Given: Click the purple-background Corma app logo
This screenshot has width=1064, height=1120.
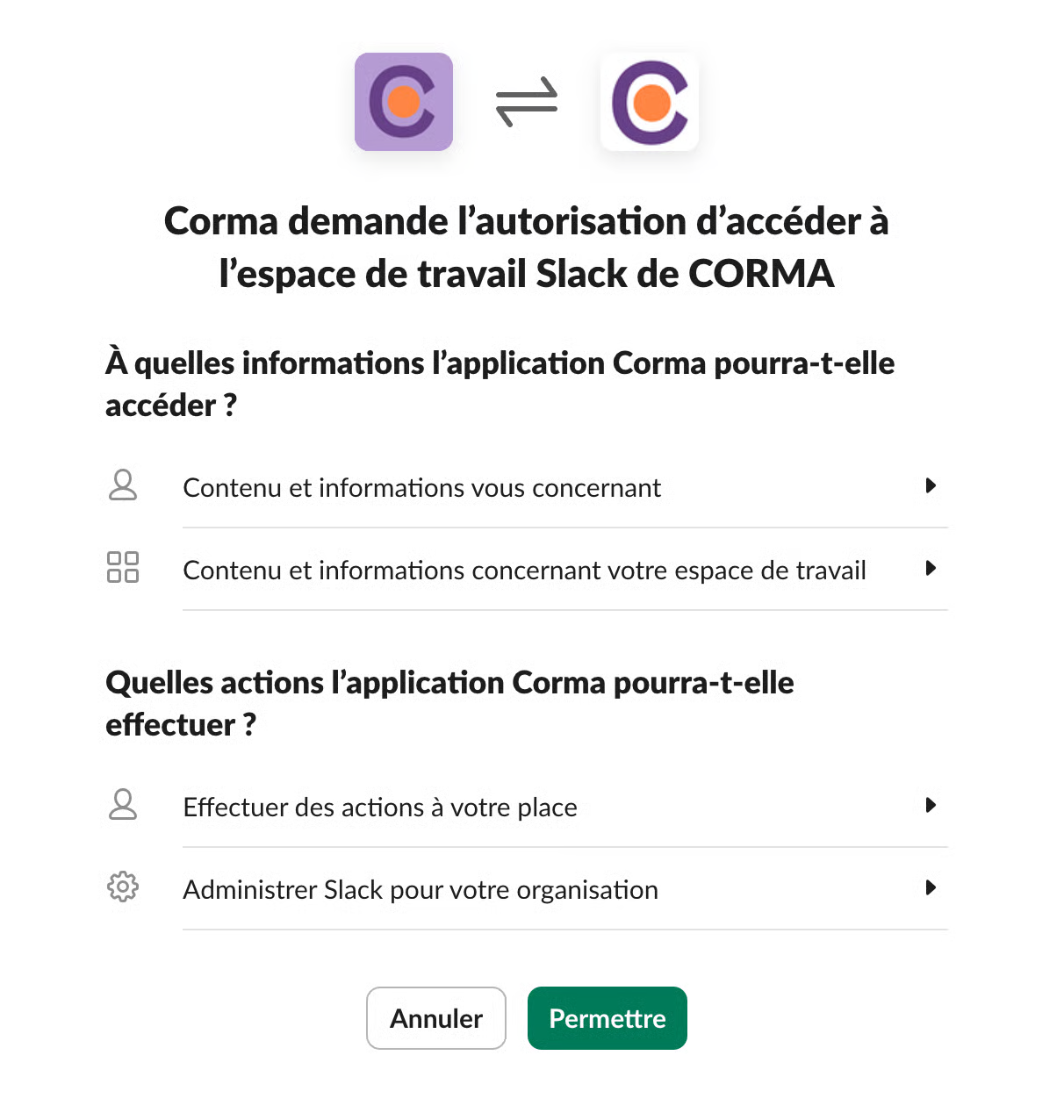Looking at the screenshot, I should (x=404, y=102).
